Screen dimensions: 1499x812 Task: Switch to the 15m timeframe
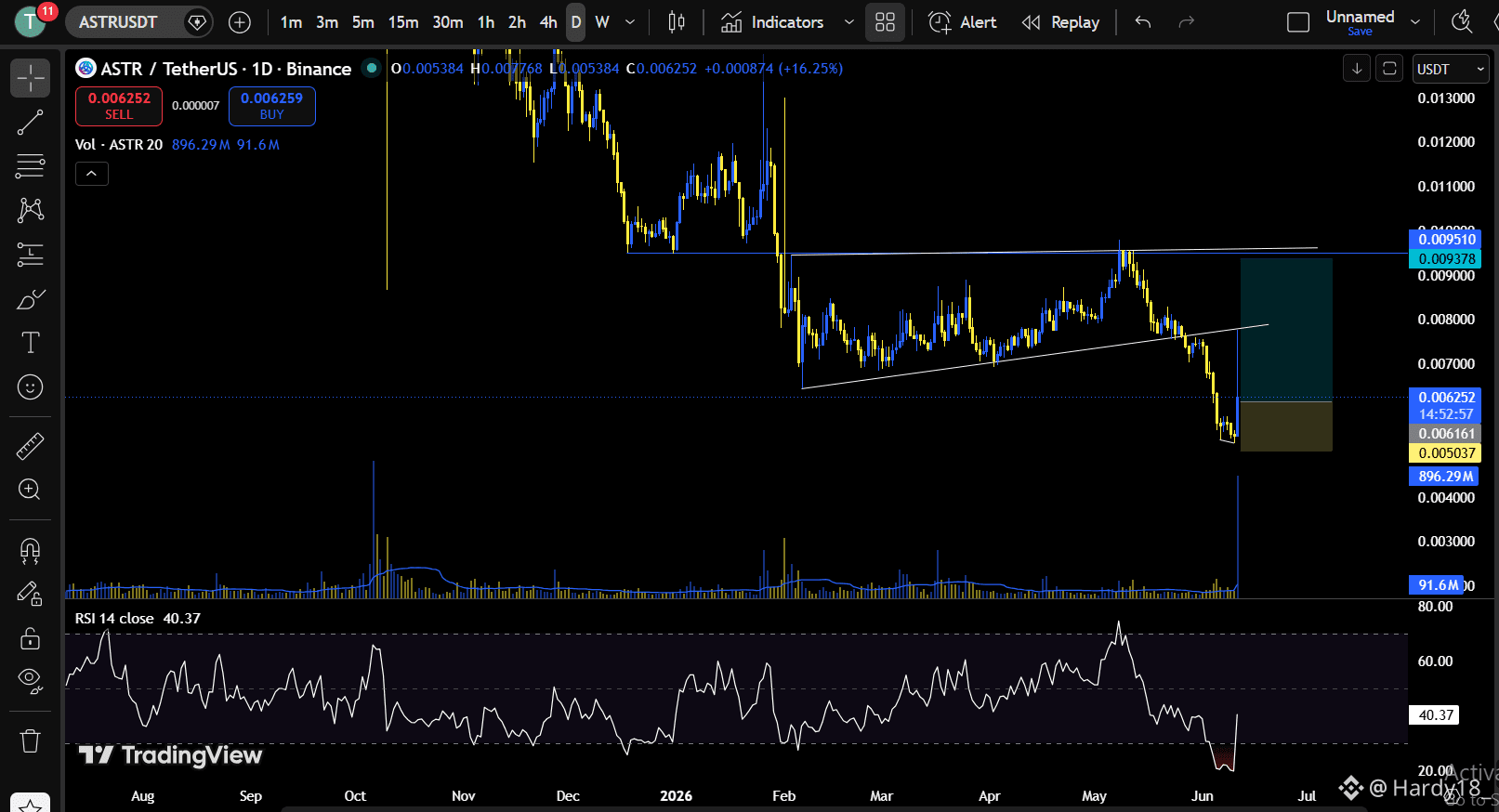point(403,22)
